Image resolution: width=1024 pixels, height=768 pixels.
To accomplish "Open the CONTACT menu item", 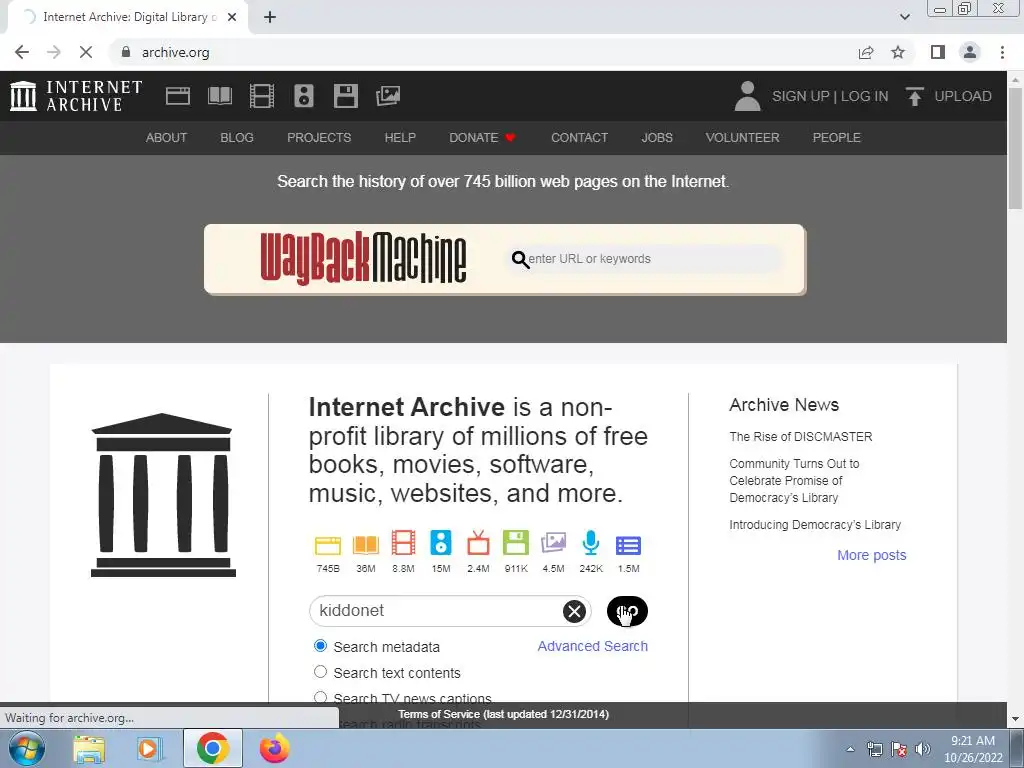I will (579, 138).
